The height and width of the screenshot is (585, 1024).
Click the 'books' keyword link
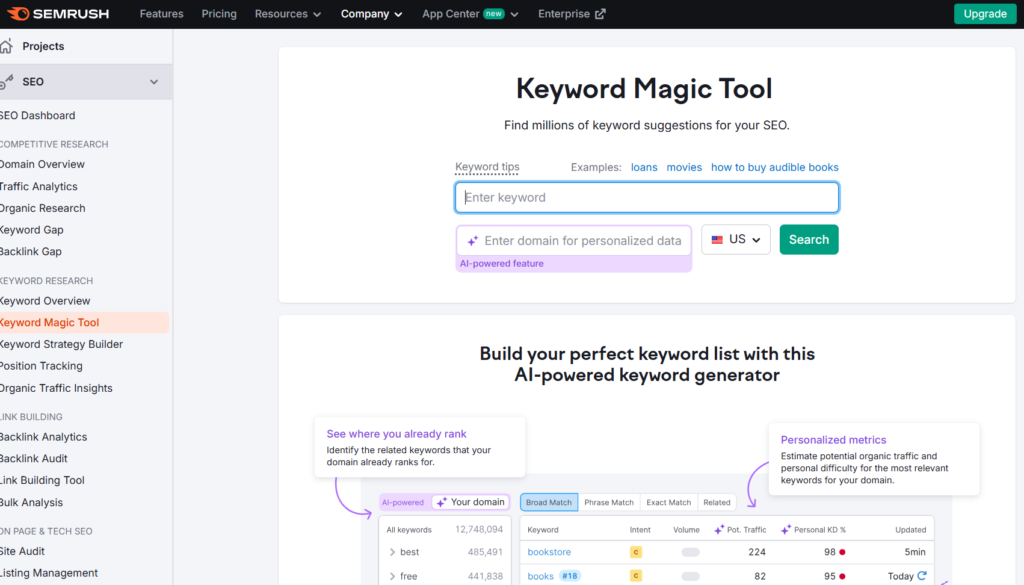540,576
